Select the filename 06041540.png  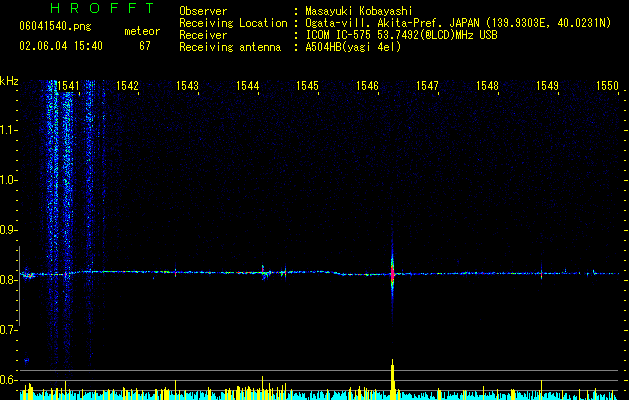coord(55,26)
